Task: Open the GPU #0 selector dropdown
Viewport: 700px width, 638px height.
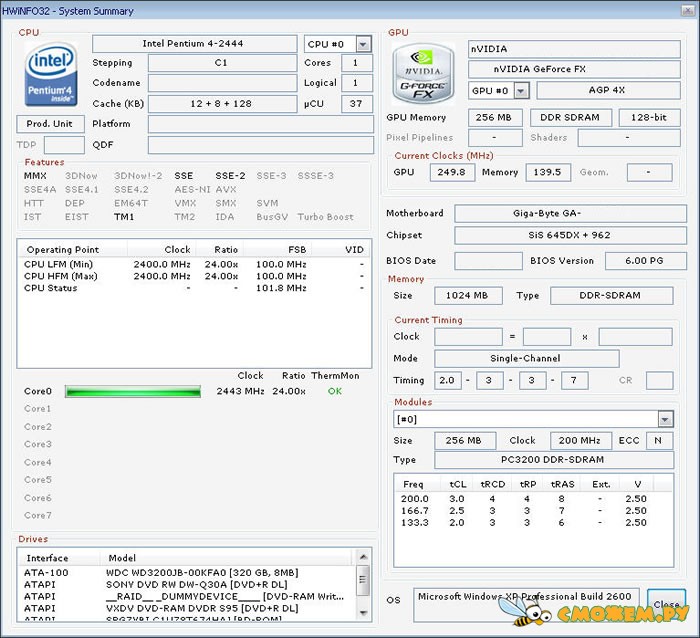Action: (521, 91)
